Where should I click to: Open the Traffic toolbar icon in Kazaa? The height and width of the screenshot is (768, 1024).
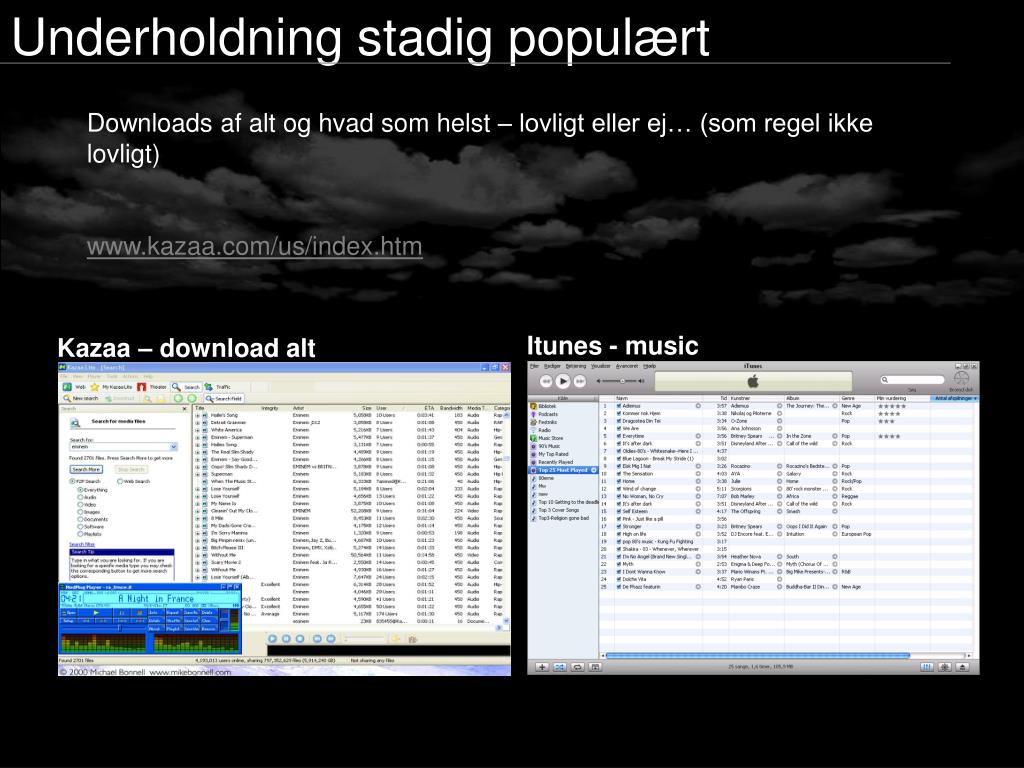point(208,387)
